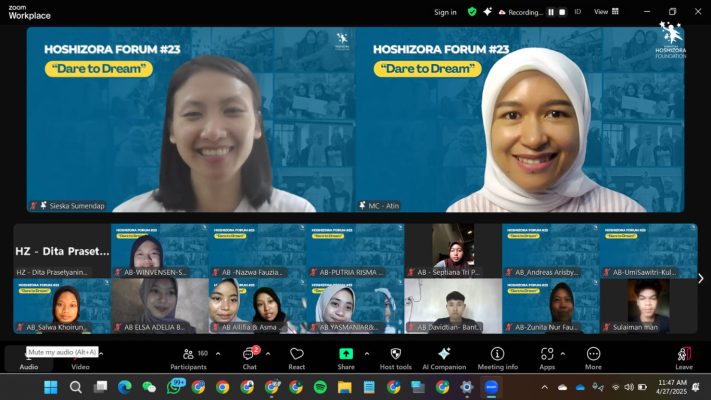Select AB_Andreas Arisby participant tile
711x400 pixels.
click(x=551, y=251)
